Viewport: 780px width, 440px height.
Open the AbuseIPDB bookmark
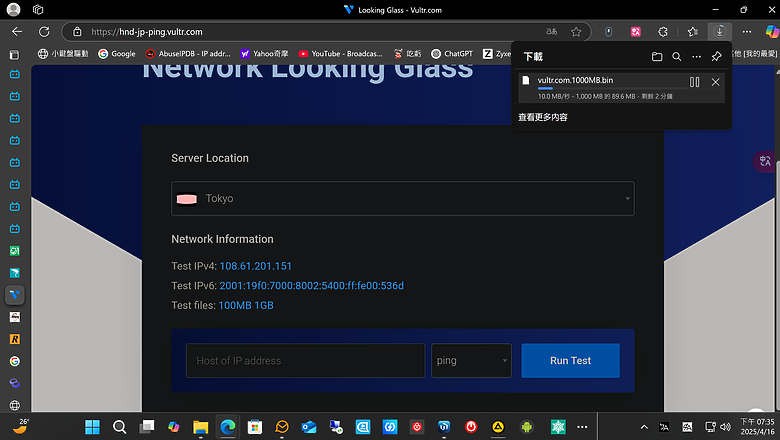point(188,54)
